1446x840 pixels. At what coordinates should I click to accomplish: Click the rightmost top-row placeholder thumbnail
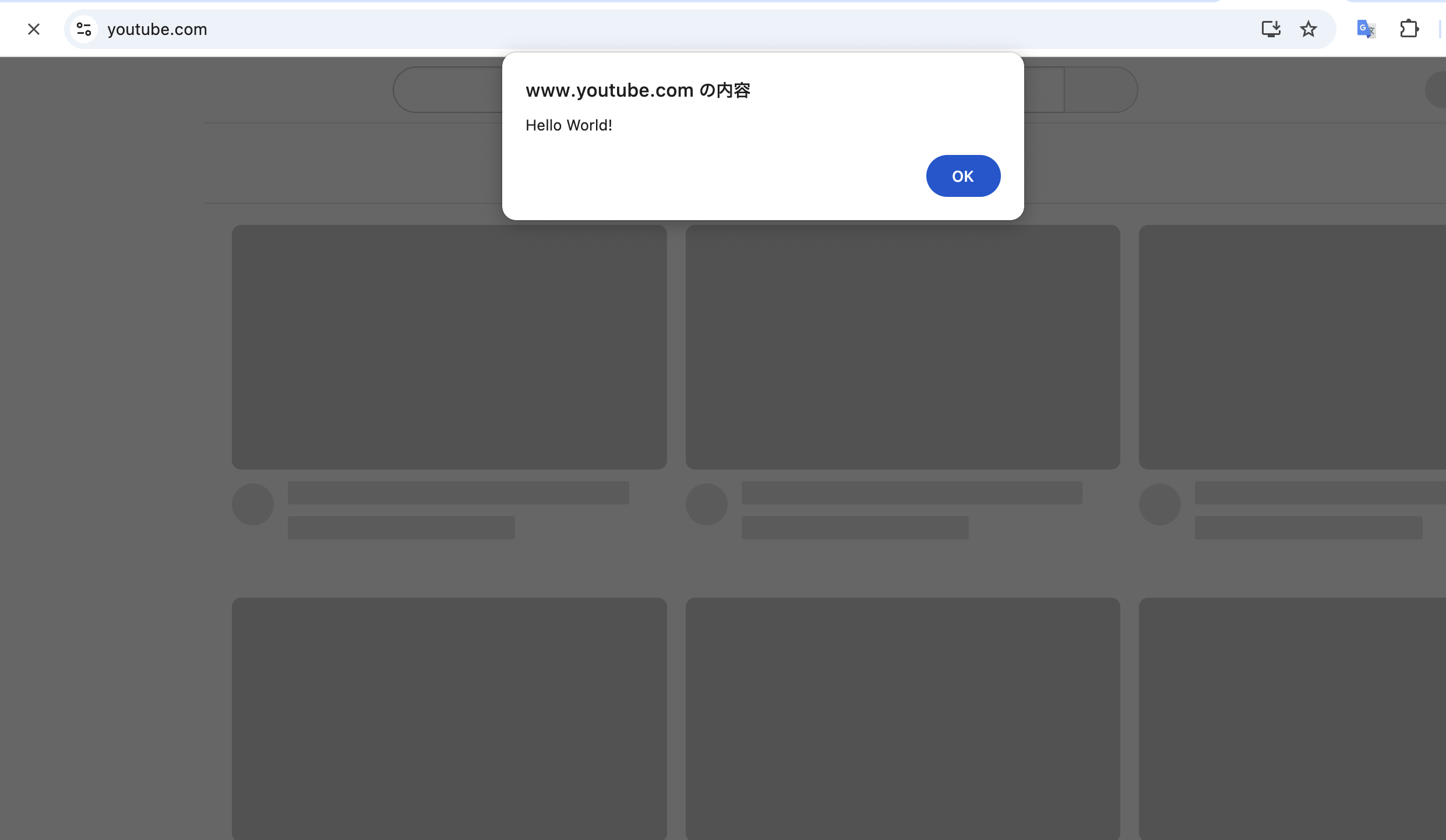[x=1292, y=347]
